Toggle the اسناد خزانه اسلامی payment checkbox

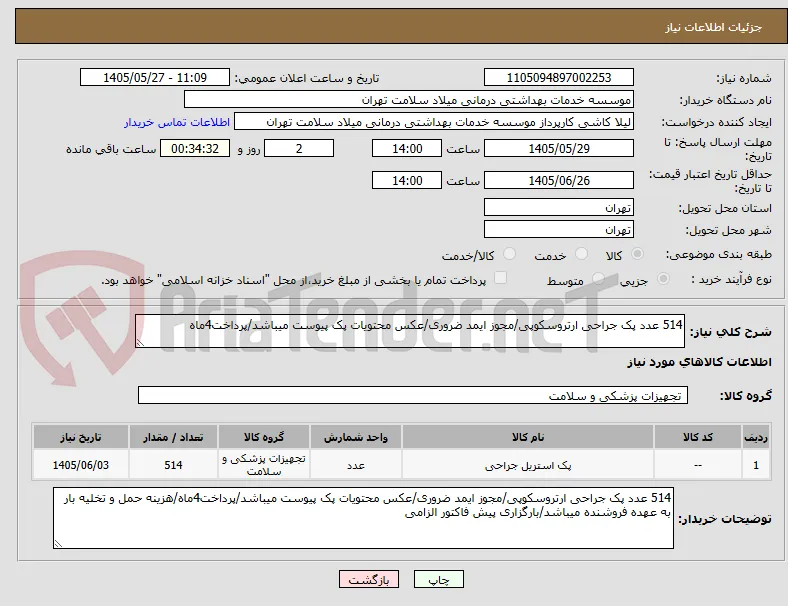501,278
